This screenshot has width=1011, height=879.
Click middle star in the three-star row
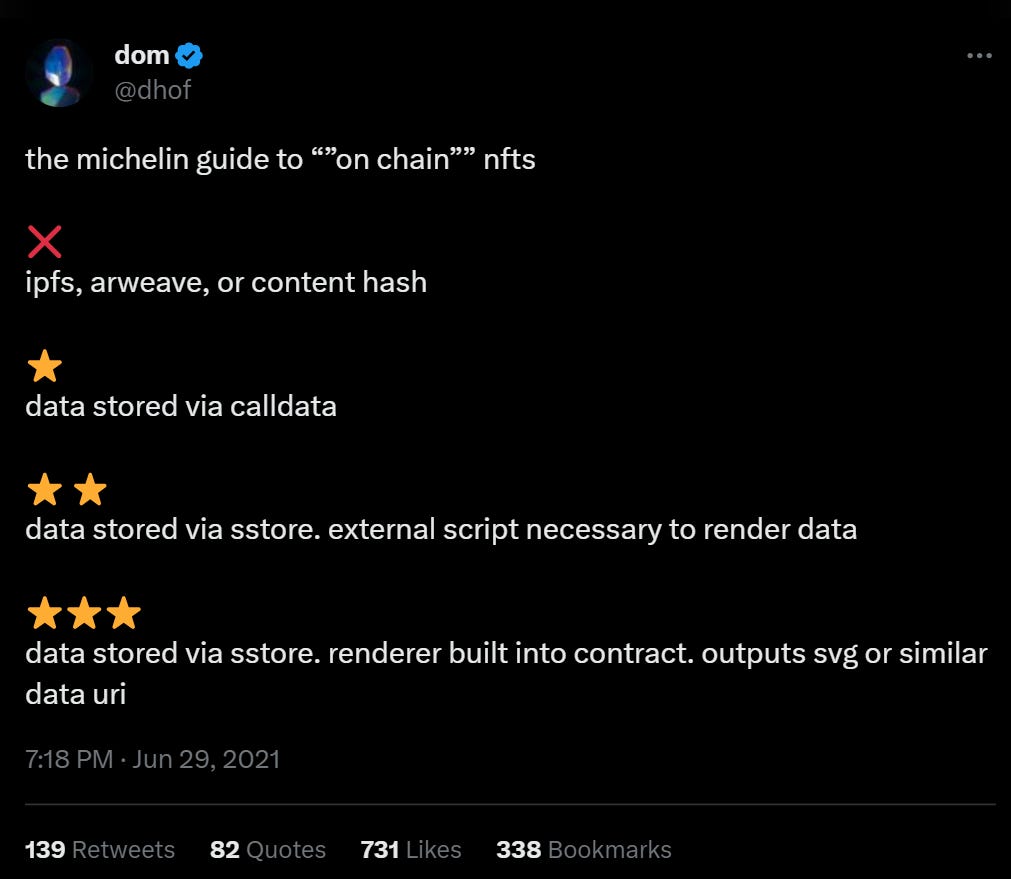point(84,613)
